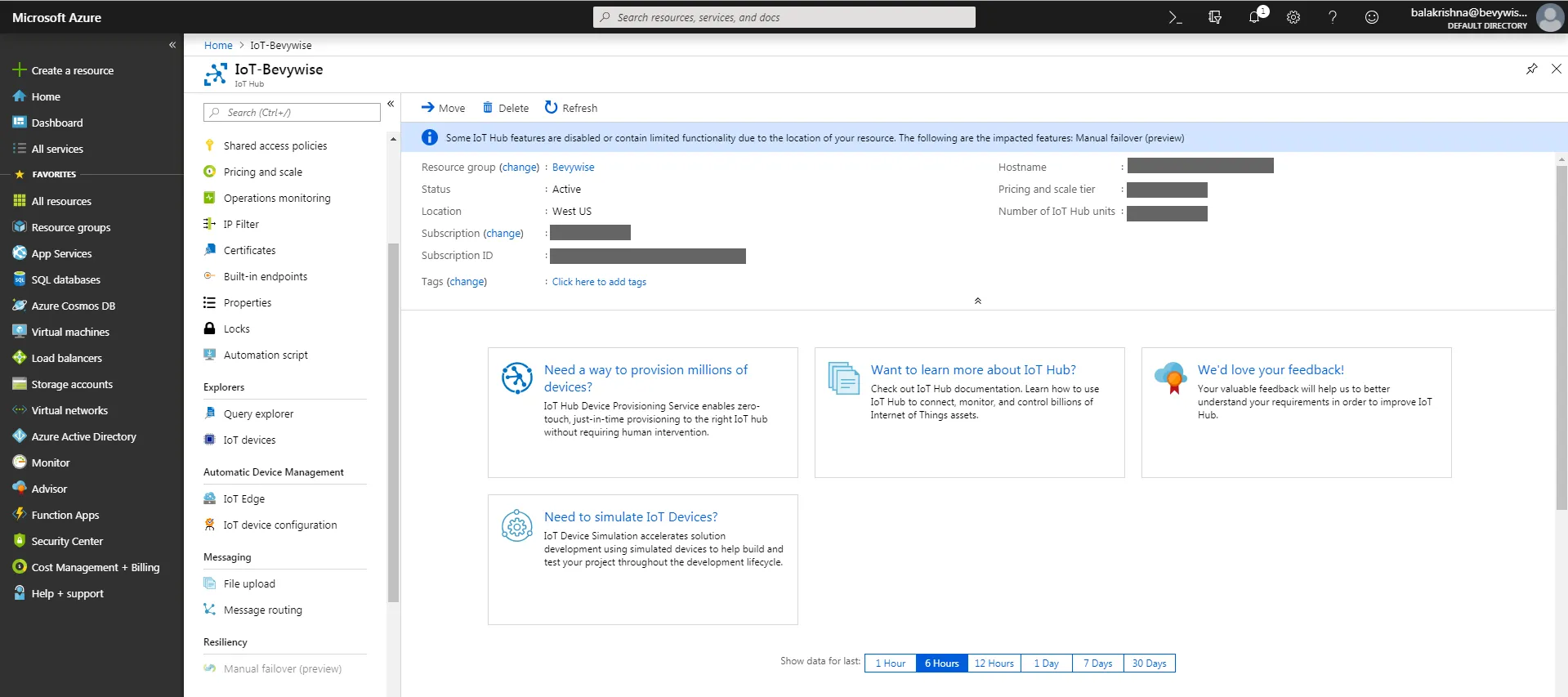Delete the IoT hub via toolbar

(x=506, y=108)
